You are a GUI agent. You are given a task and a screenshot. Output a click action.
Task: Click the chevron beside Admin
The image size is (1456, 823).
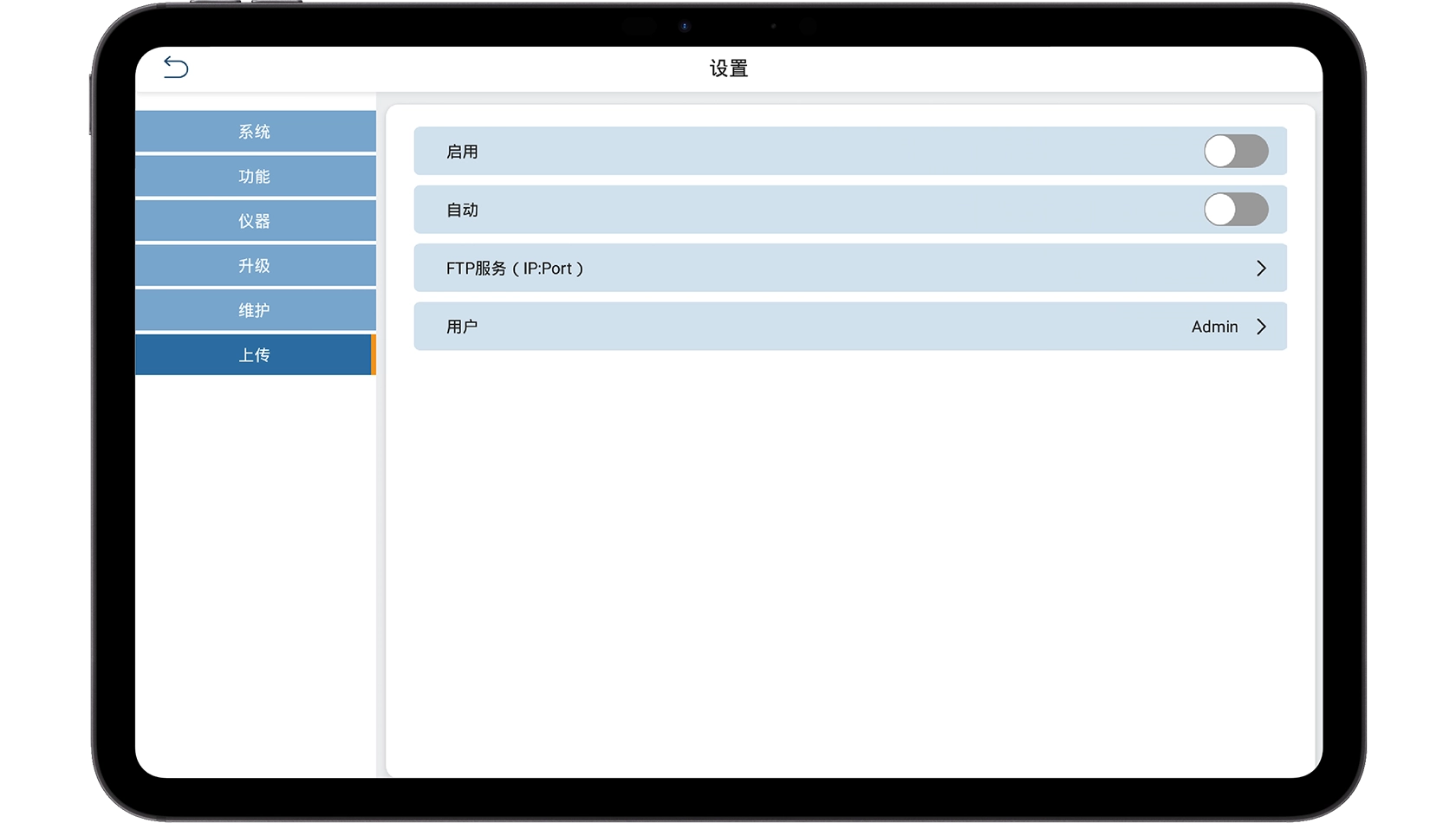tap(1261, 327)
